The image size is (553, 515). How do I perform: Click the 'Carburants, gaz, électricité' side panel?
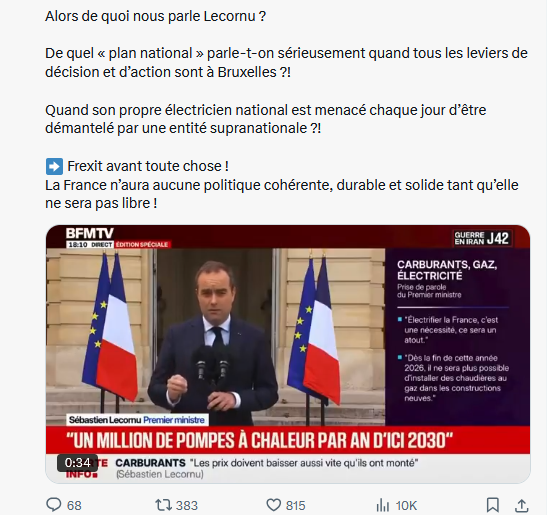point(457,337)
